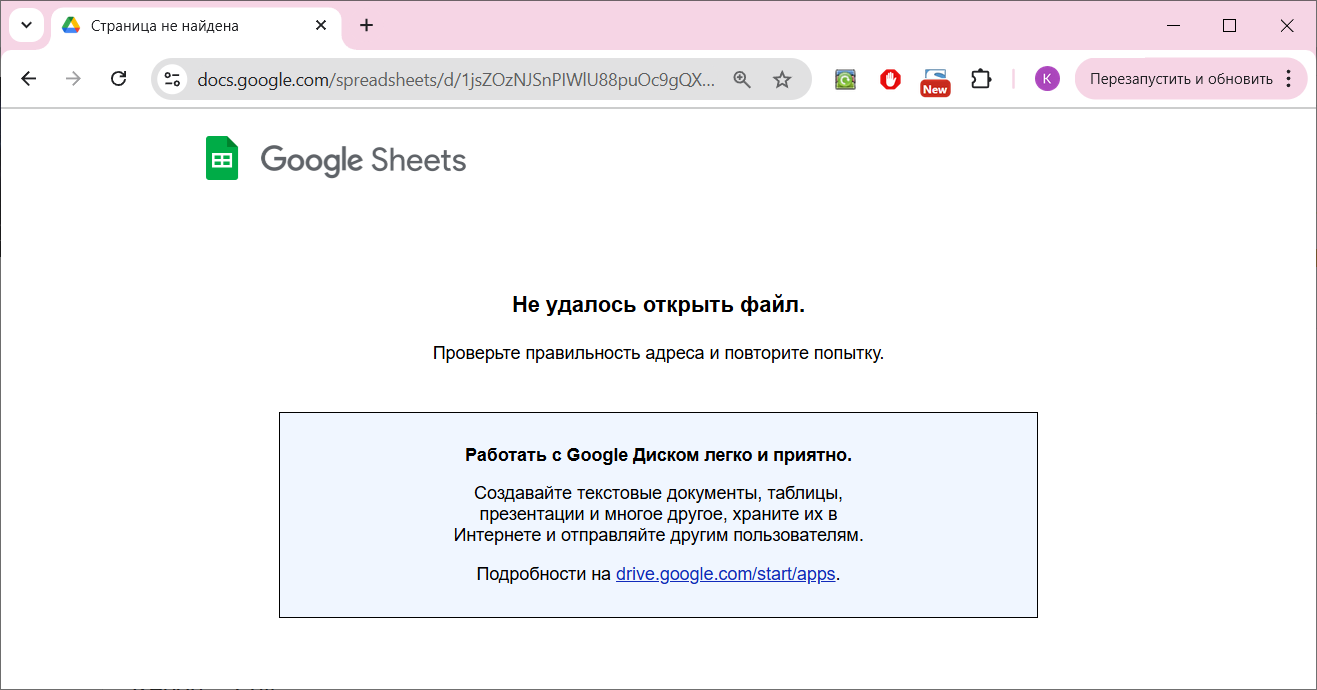Open the purple K profile avatar

[x=1047, y=79]
